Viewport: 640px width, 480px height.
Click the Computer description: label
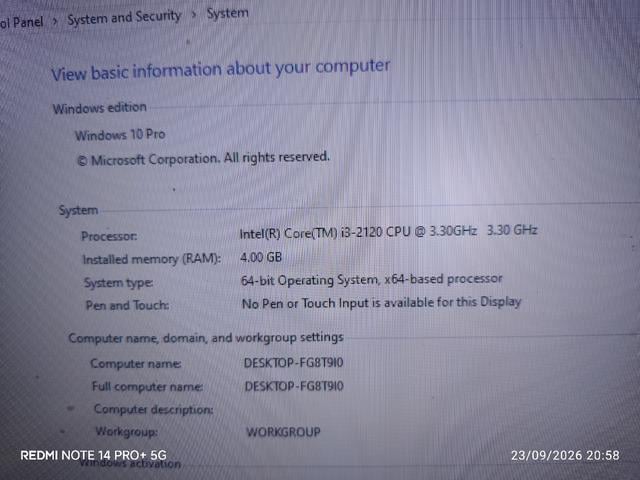pos(153,409)
